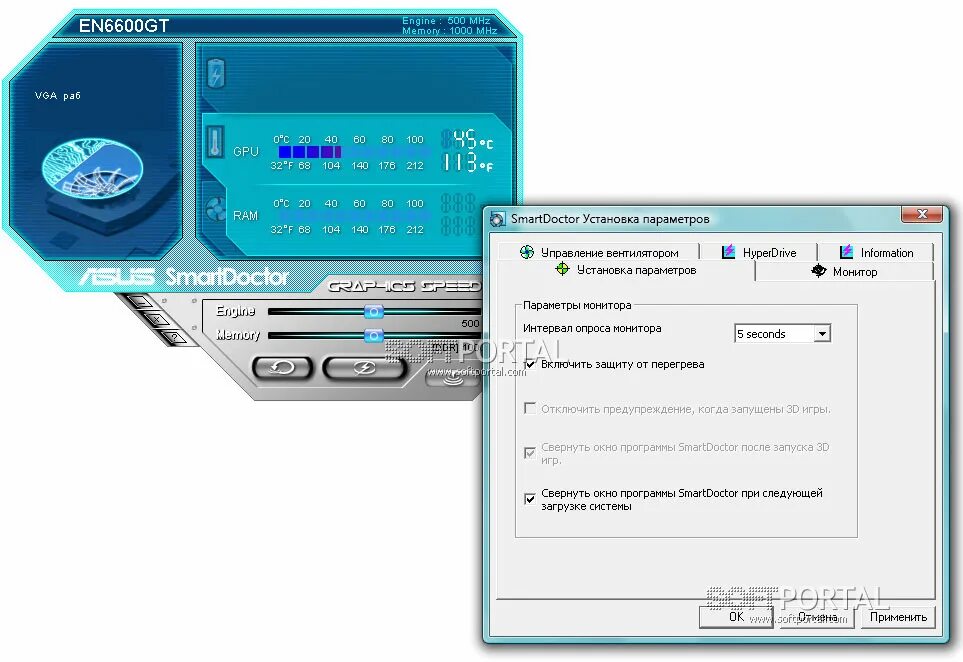Click the Memory clock slider handle
Image resolution: width=963 pixels, height=662 pixels.
click(x=373, y=336)
